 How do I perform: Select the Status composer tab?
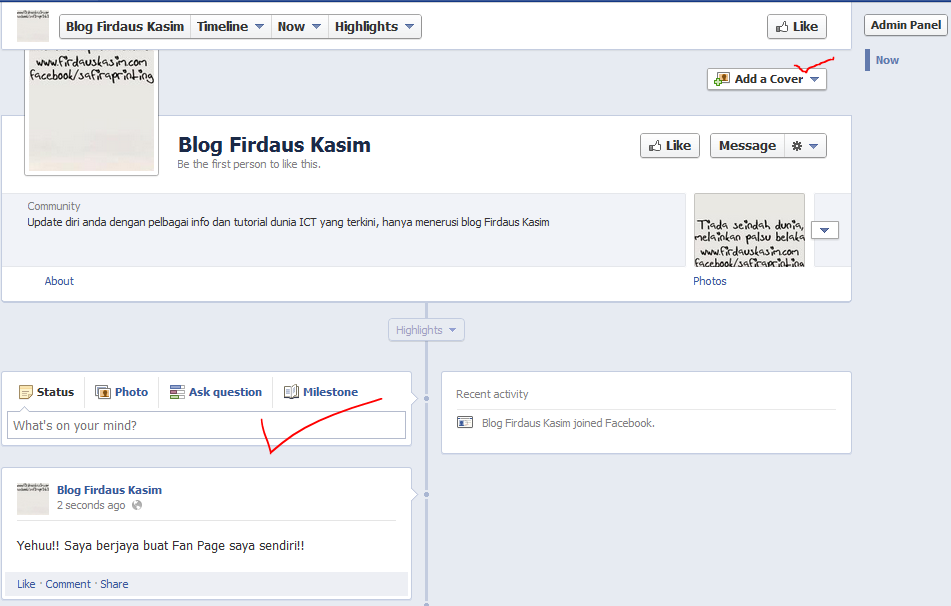point(47,392)
